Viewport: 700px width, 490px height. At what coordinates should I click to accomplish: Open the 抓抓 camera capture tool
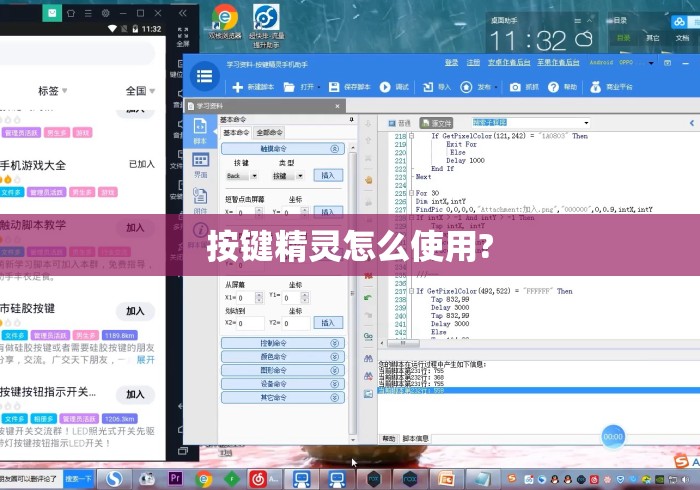click(515, 87)
